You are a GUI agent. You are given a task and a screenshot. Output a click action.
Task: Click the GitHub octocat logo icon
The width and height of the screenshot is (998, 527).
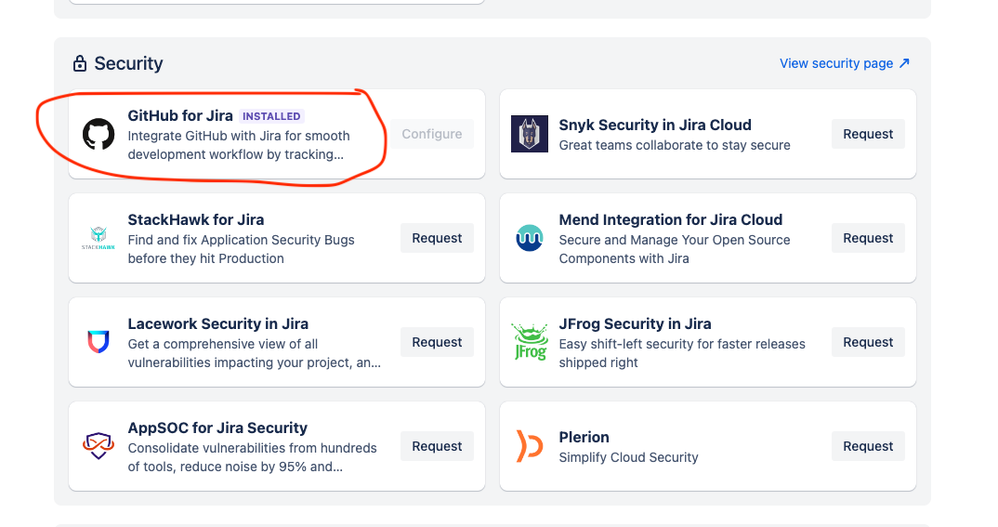coord(99,134)
